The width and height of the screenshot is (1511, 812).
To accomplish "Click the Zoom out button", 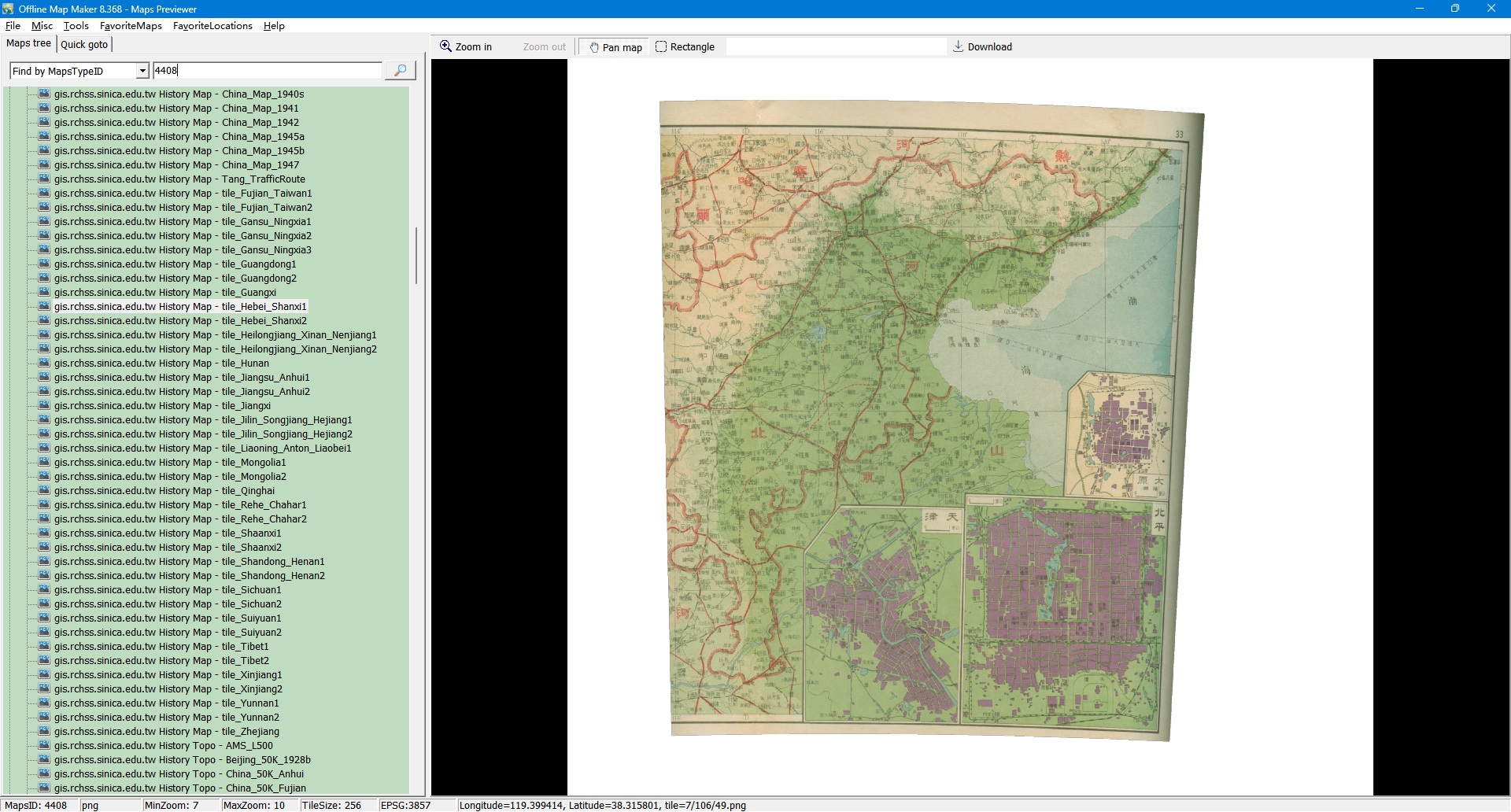I will coord(544,47).
